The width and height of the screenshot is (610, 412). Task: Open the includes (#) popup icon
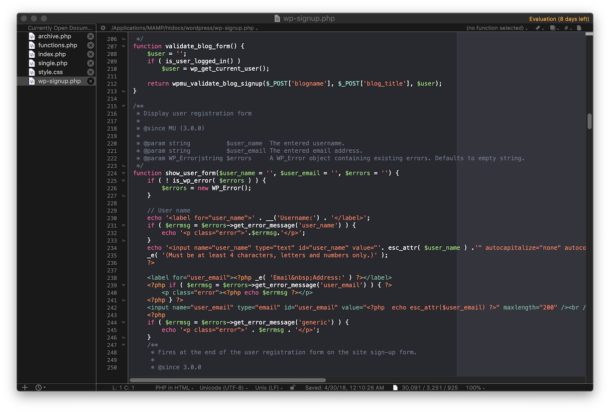pos(566,28)
